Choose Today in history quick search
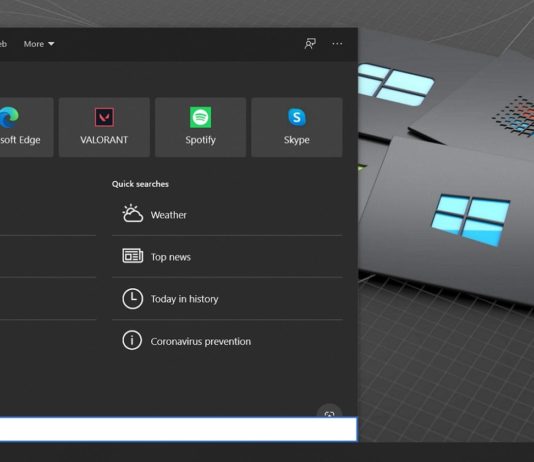 (227, 299)
